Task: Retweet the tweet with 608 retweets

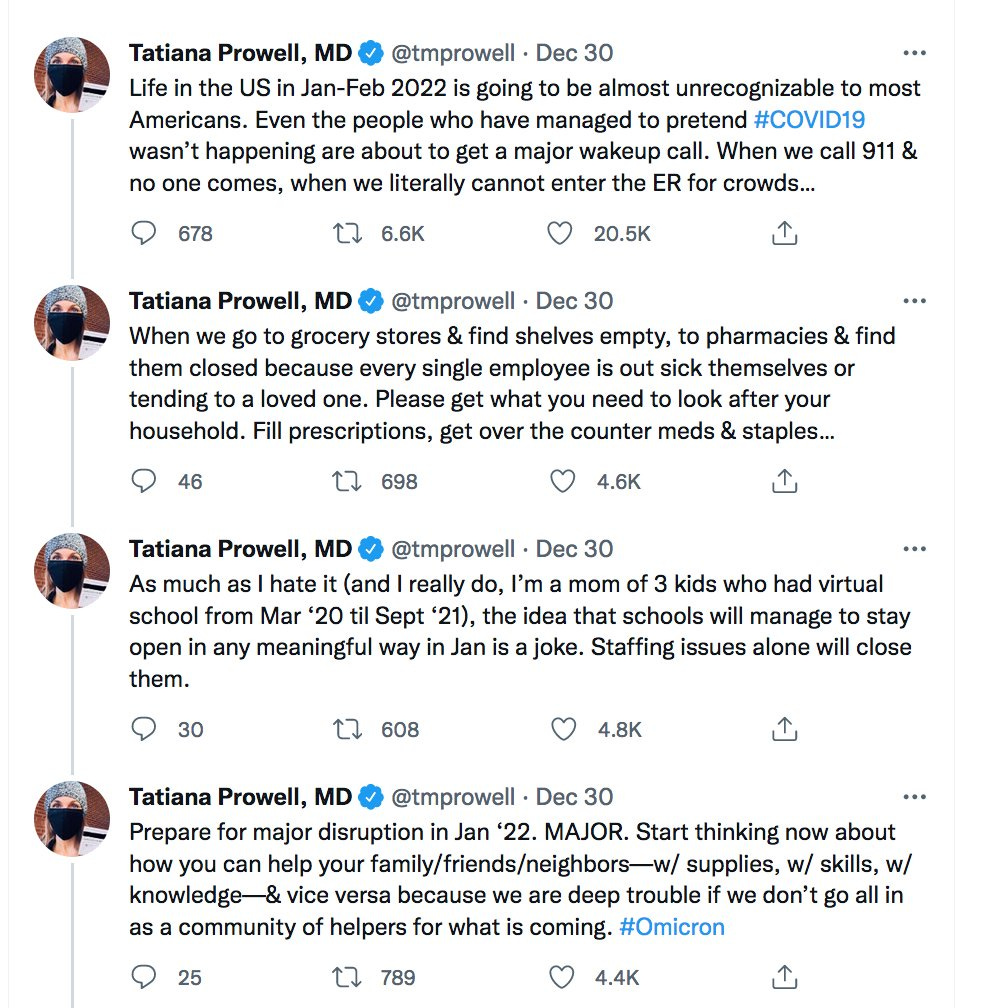Action: (346, 729)
